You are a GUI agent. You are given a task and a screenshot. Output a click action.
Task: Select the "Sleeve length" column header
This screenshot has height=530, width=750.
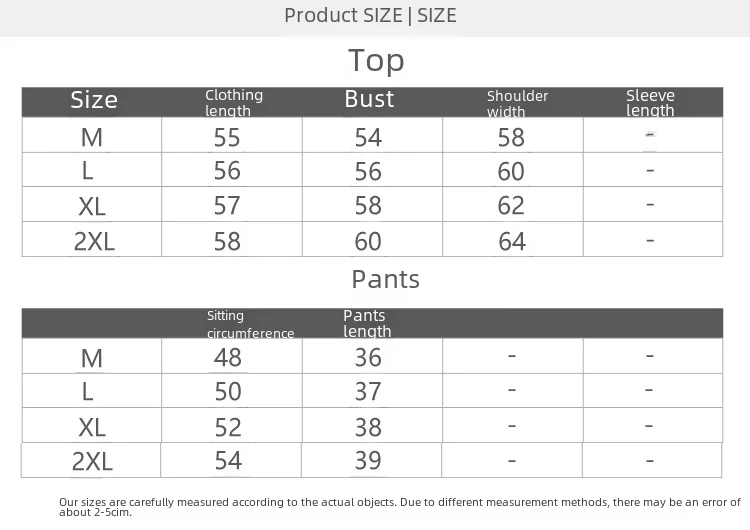650,103
